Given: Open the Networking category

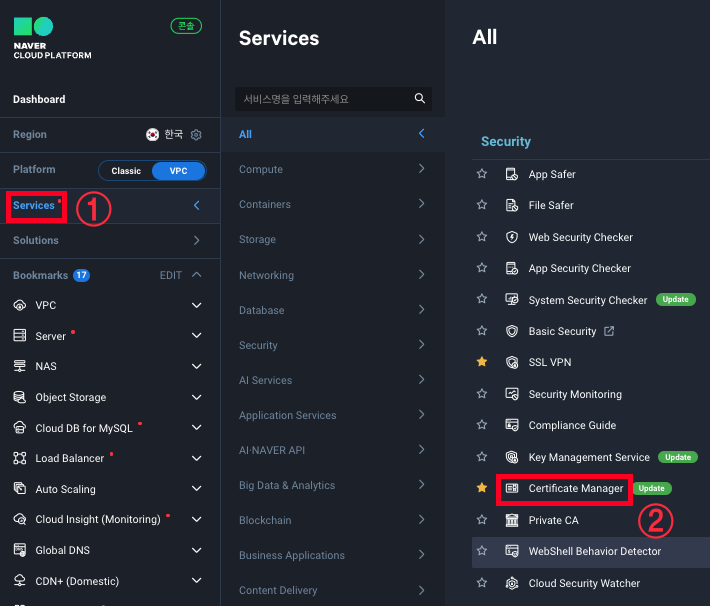Looking at the screenshot, I should click(333, 275).
